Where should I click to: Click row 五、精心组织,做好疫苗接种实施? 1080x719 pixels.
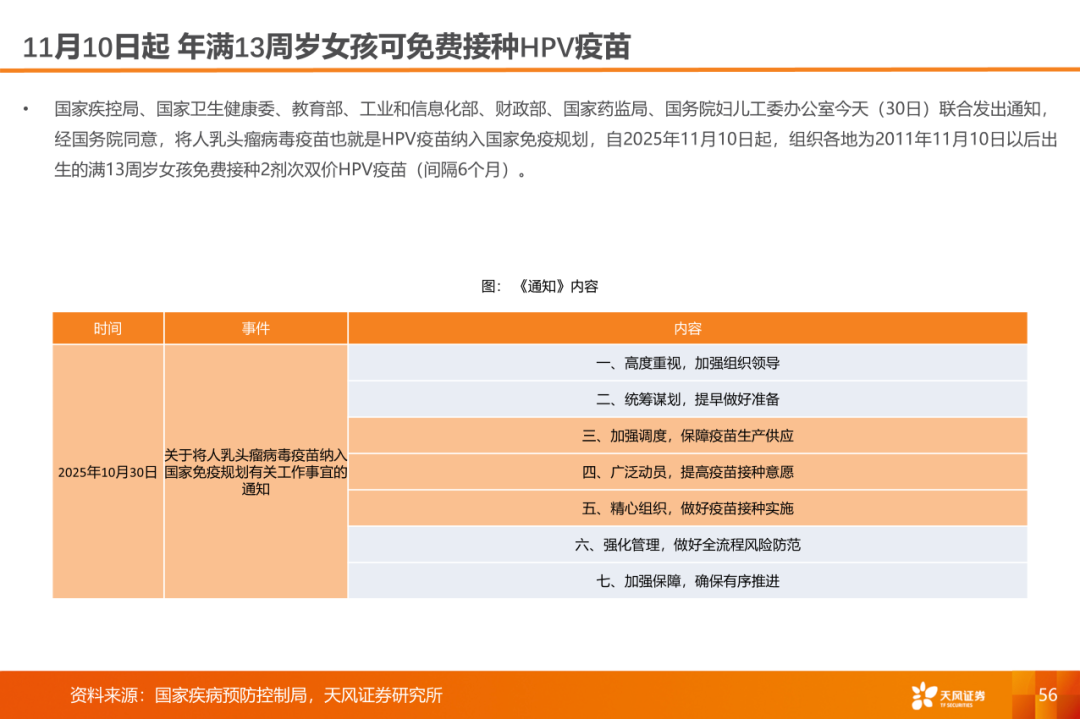(x=687, y=508)
